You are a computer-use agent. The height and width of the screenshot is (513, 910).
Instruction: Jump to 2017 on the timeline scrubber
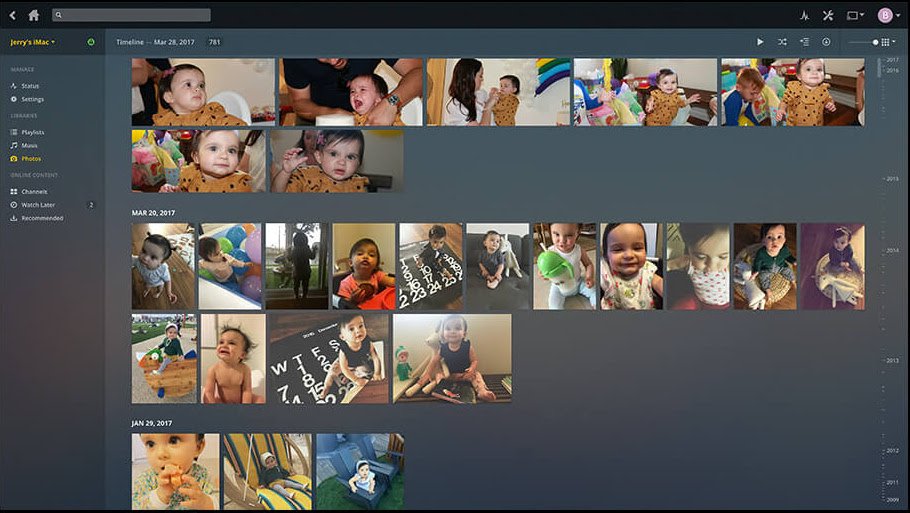(x=893, y=60)
